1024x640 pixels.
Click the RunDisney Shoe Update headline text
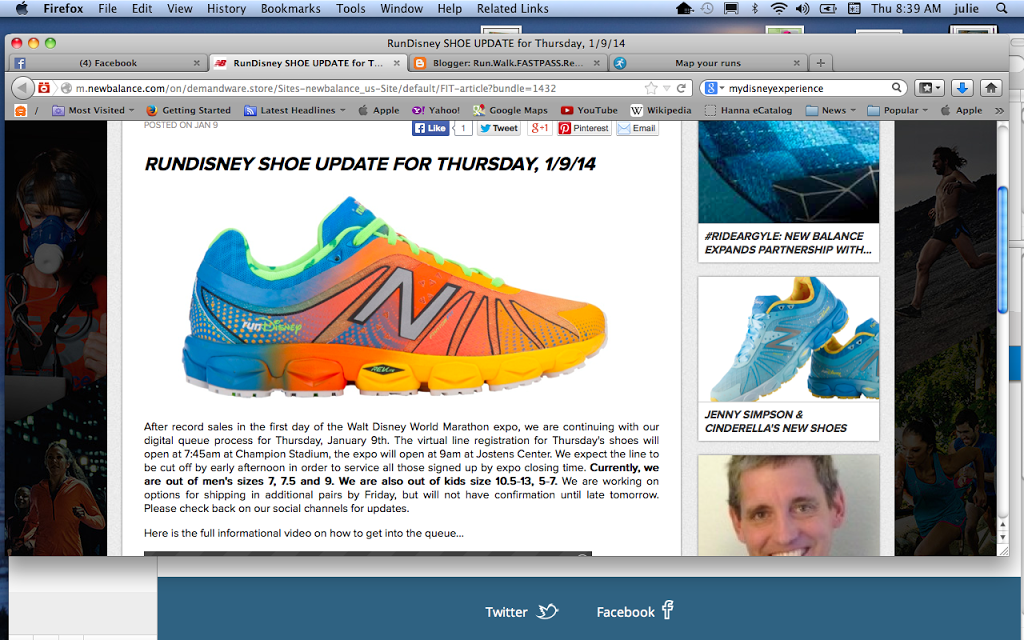(370, 164)
